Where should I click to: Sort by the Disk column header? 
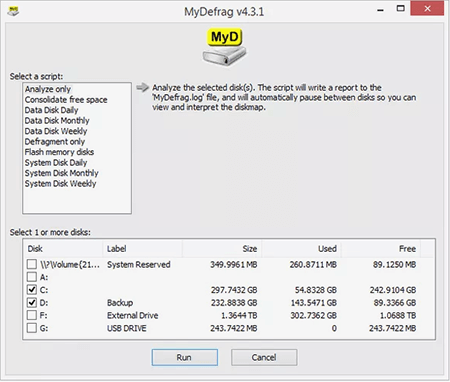[63, 249]
